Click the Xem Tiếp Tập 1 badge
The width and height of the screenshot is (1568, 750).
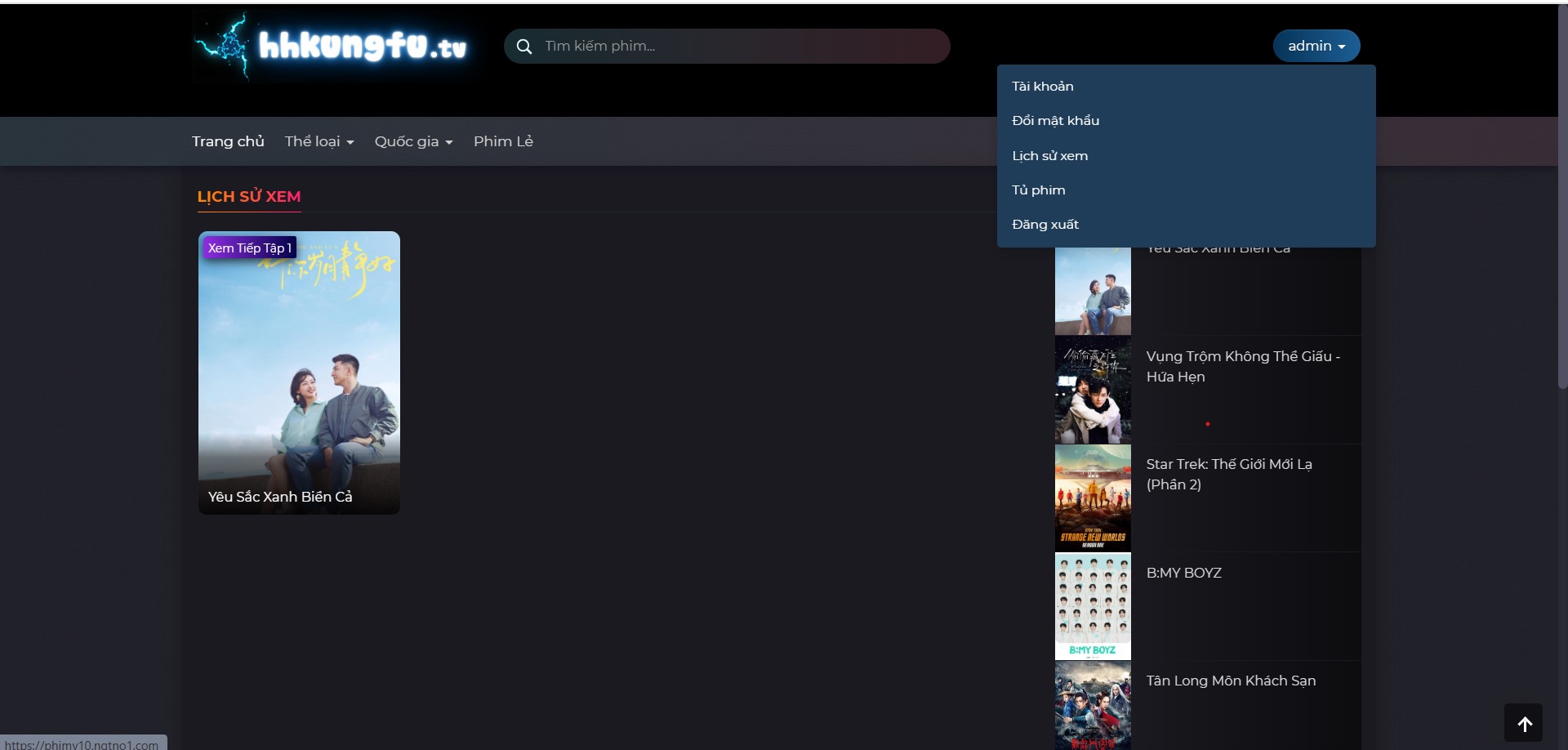pos(249,248)
